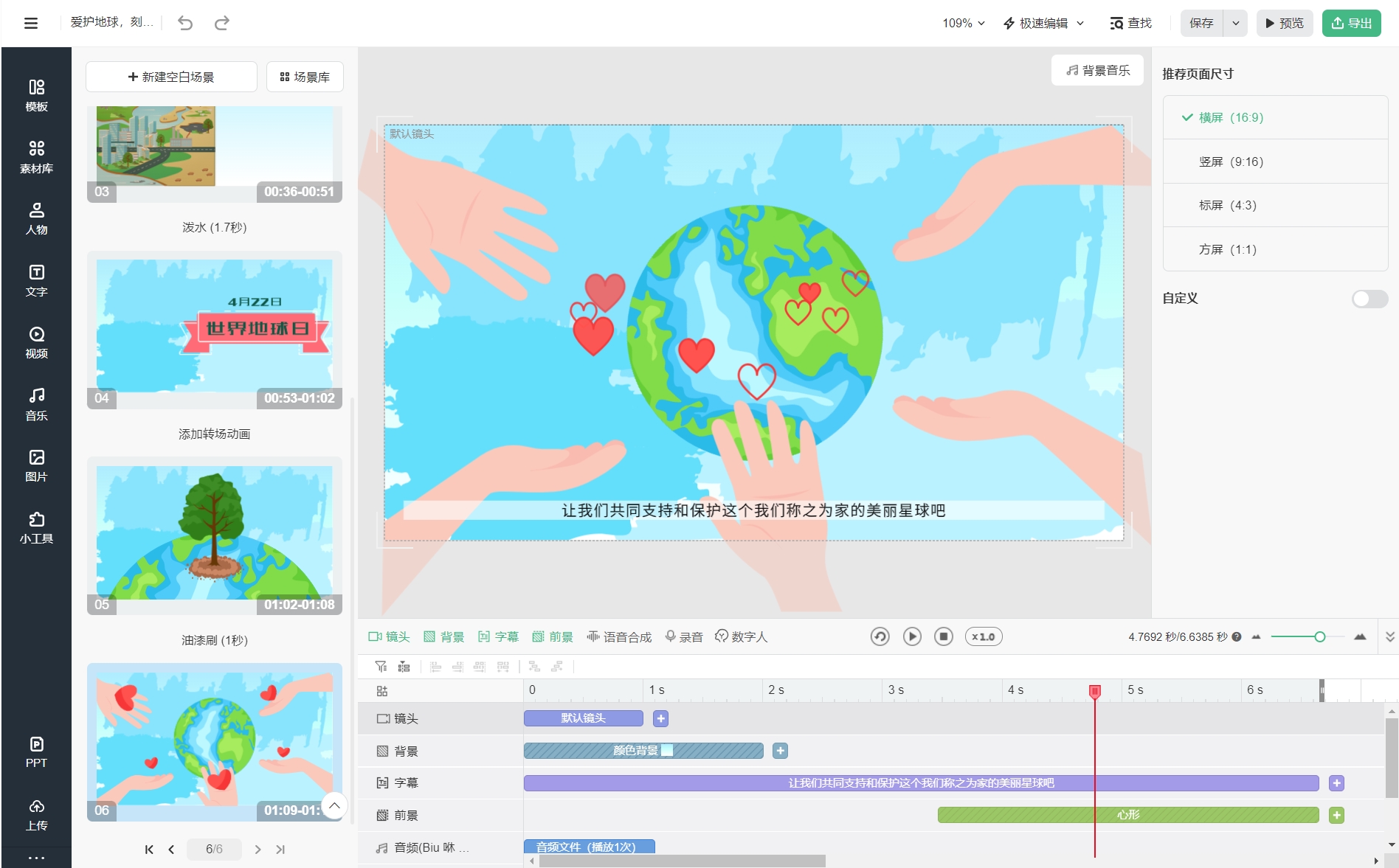This screenshot has height=868, width=1399.
Task: Open the 图片 images panel
Action: point(36,466)
